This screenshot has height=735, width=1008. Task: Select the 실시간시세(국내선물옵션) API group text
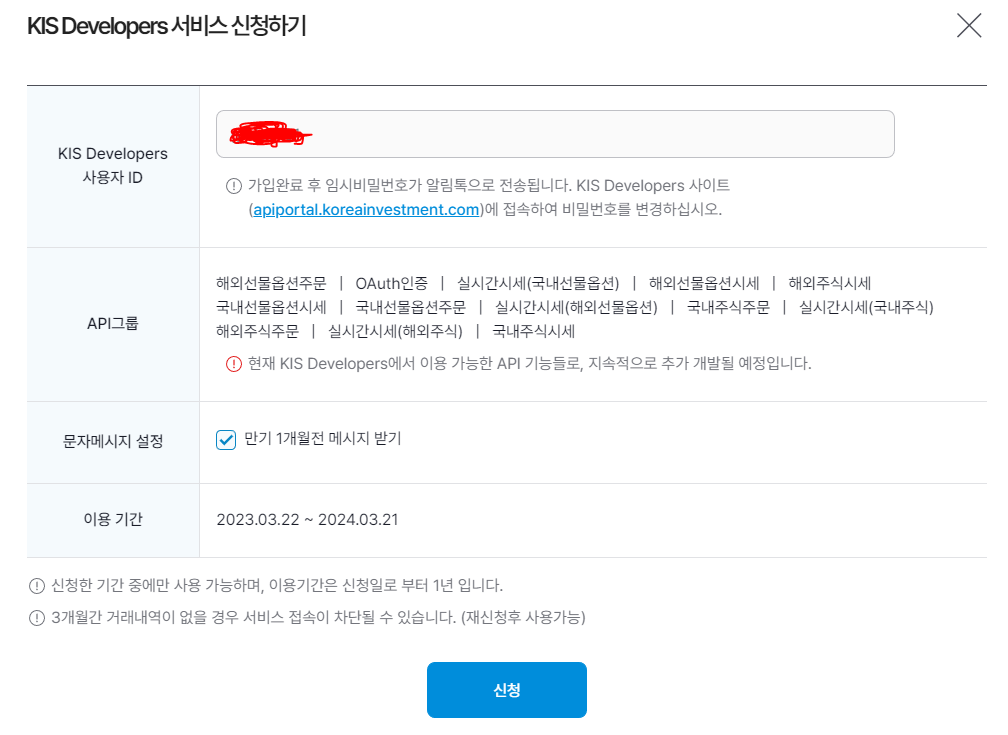[x=538, y=284]
